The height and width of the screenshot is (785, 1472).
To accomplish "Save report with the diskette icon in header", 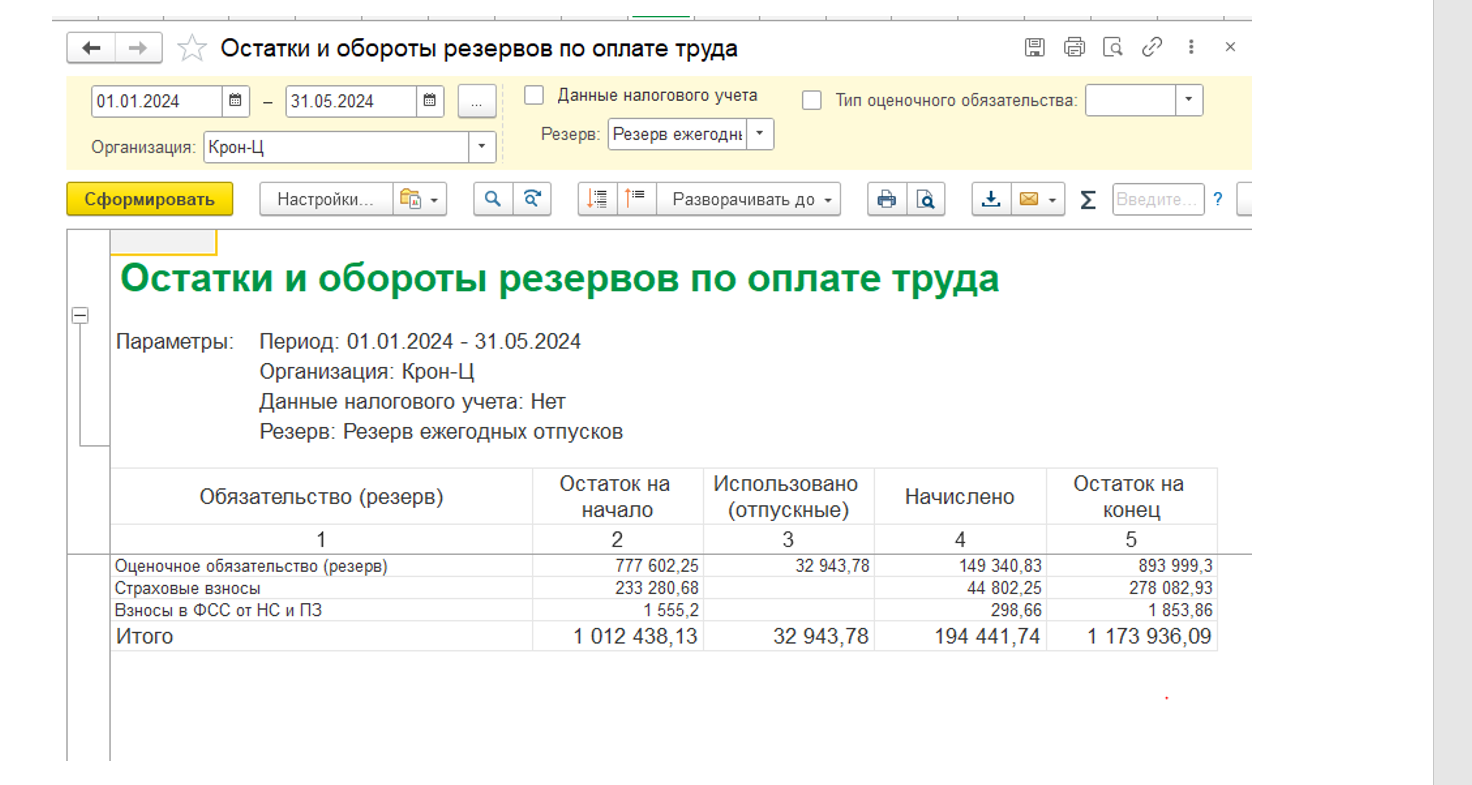I will point(1035,47).
